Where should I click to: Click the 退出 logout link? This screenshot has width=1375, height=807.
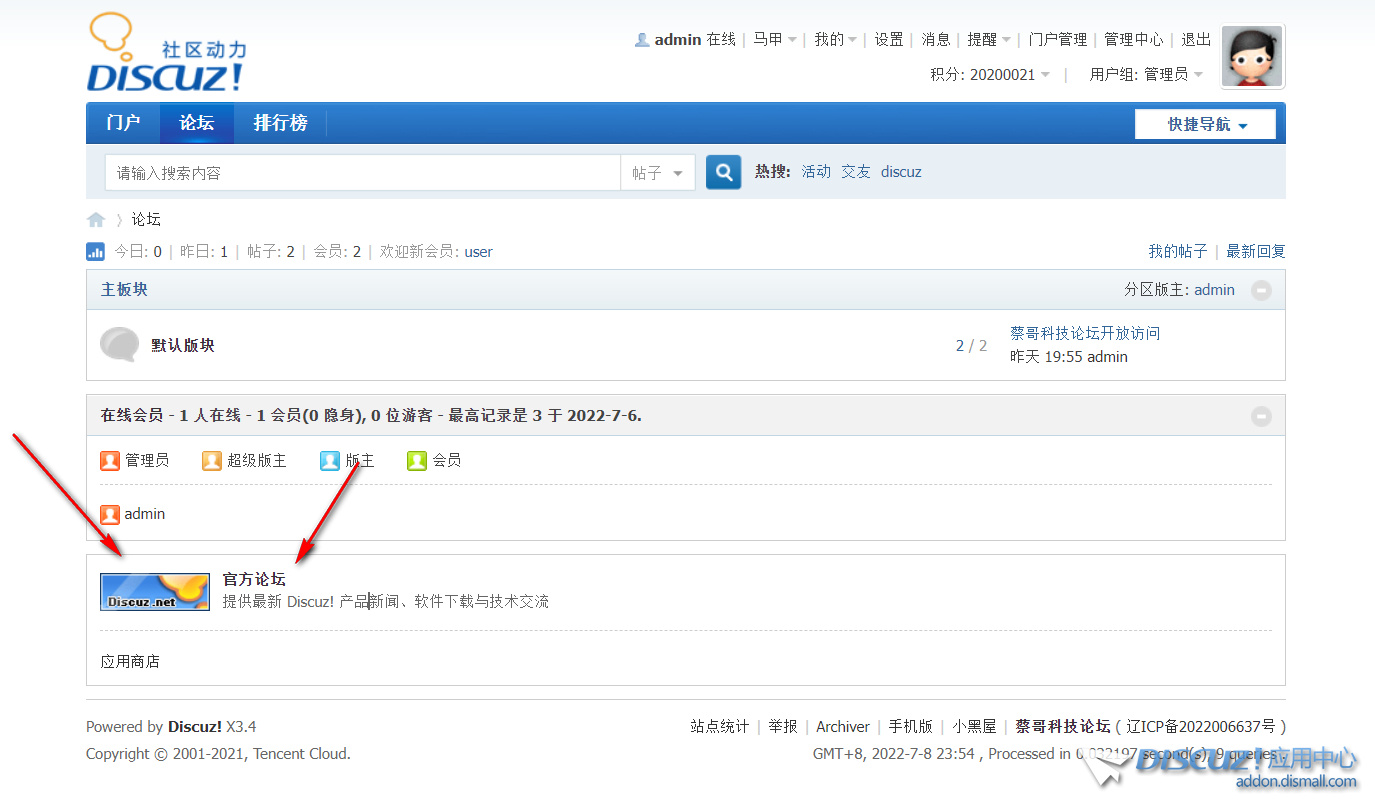[x=1196, y=39]
